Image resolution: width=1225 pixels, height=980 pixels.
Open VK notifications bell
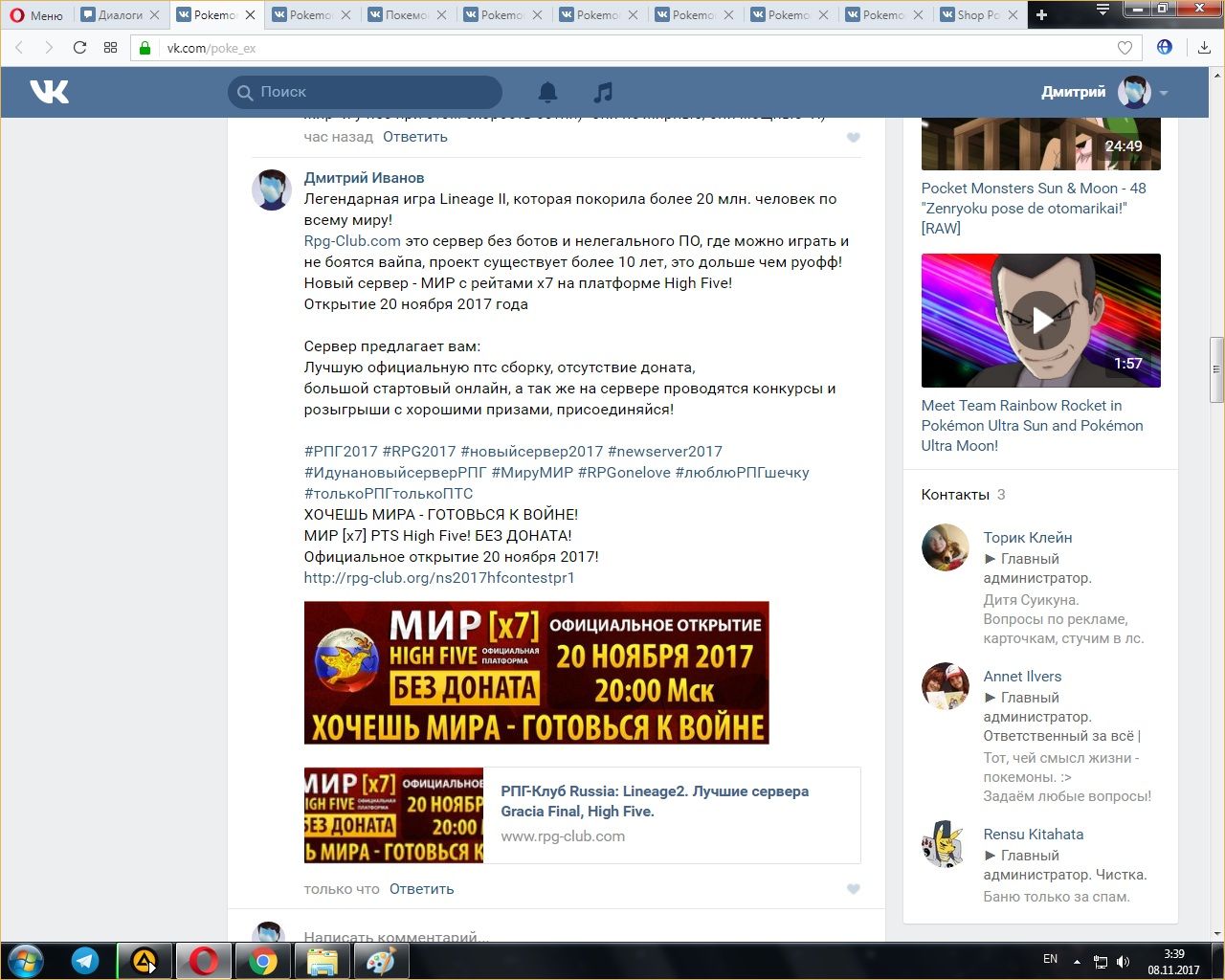547,92
